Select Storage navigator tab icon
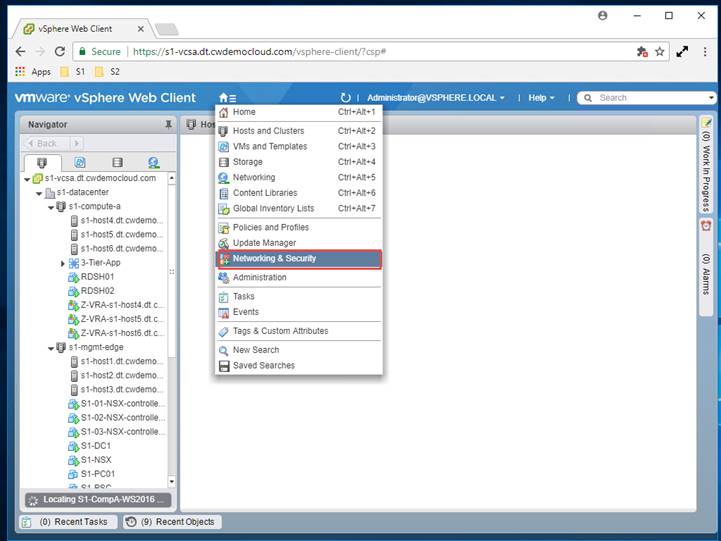The height and width of the screenshot is (541, 721). pyautogui.click(x=117, y=162)
